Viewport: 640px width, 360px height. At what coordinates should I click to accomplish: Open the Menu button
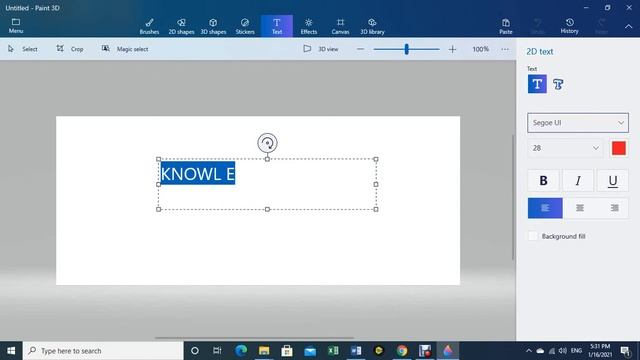(x=16, y=26)
